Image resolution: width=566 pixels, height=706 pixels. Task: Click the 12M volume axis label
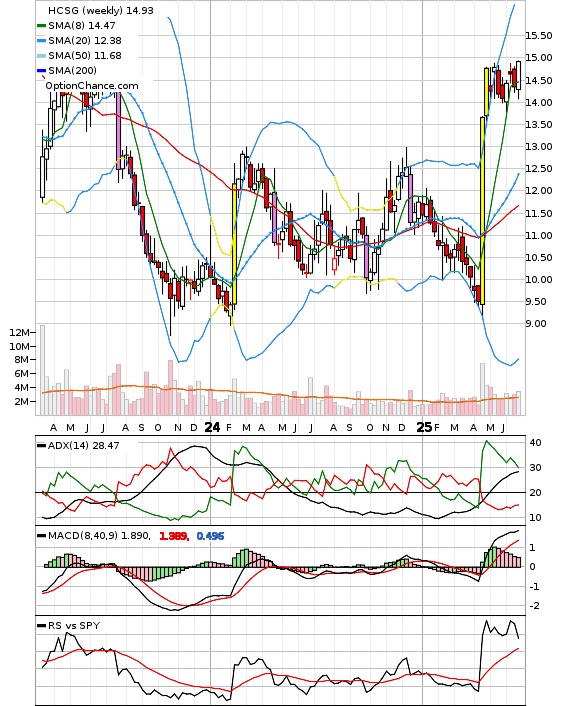pos(19,333)
